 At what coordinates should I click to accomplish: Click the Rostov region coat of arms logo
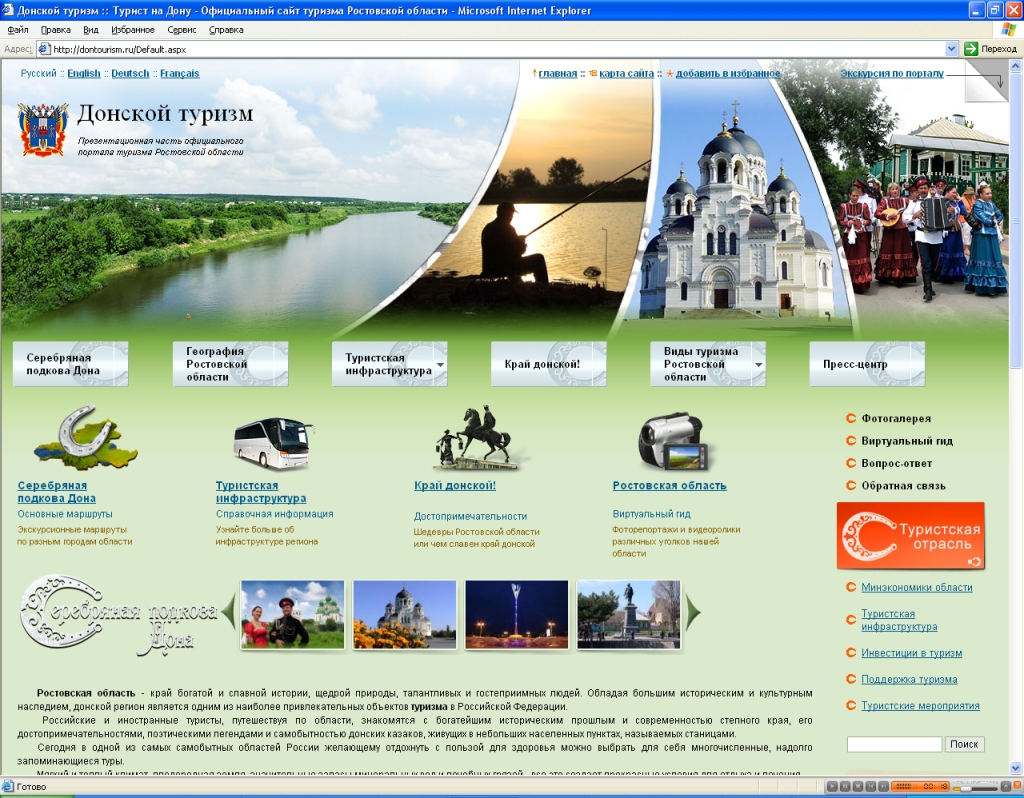coord(43,129)
